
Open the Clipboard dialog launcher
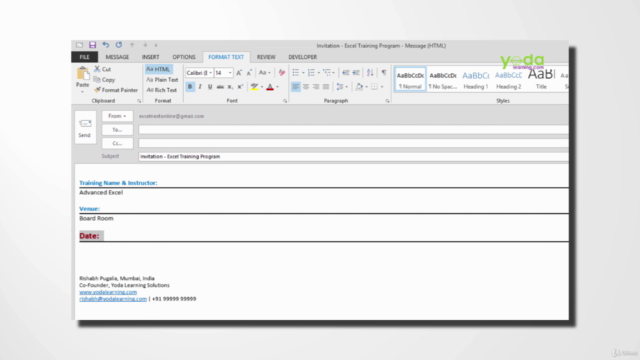pos(139,101)
